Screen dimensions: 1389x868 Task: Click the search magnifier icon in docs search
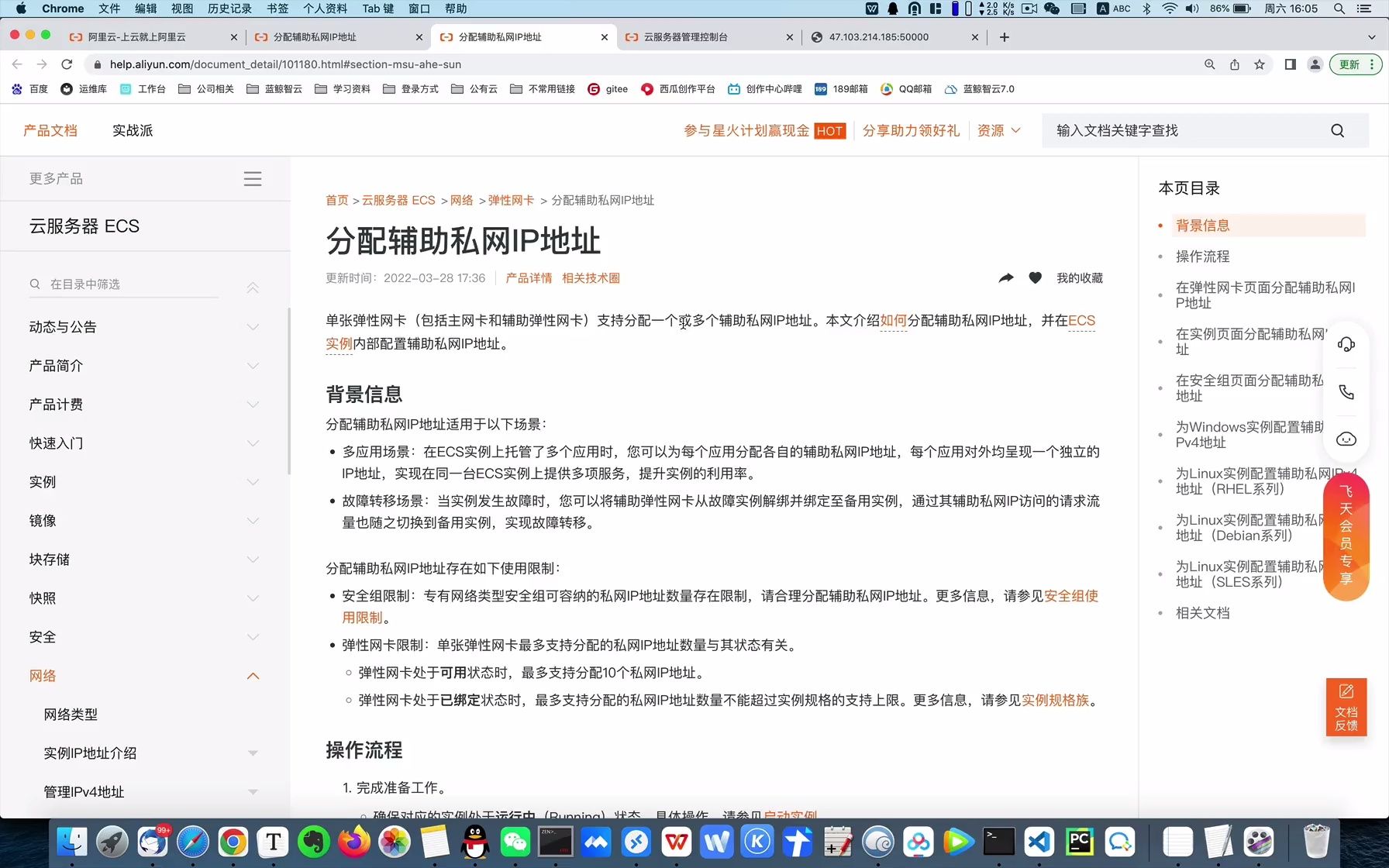tap(1337, 130)
